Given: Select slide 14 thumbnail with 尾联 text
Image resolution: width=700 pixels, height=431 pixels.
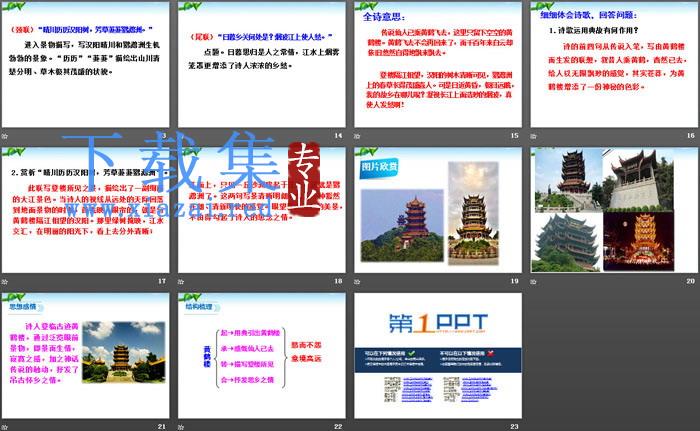Looking at the screenshot, I should (x=262, y=64).
